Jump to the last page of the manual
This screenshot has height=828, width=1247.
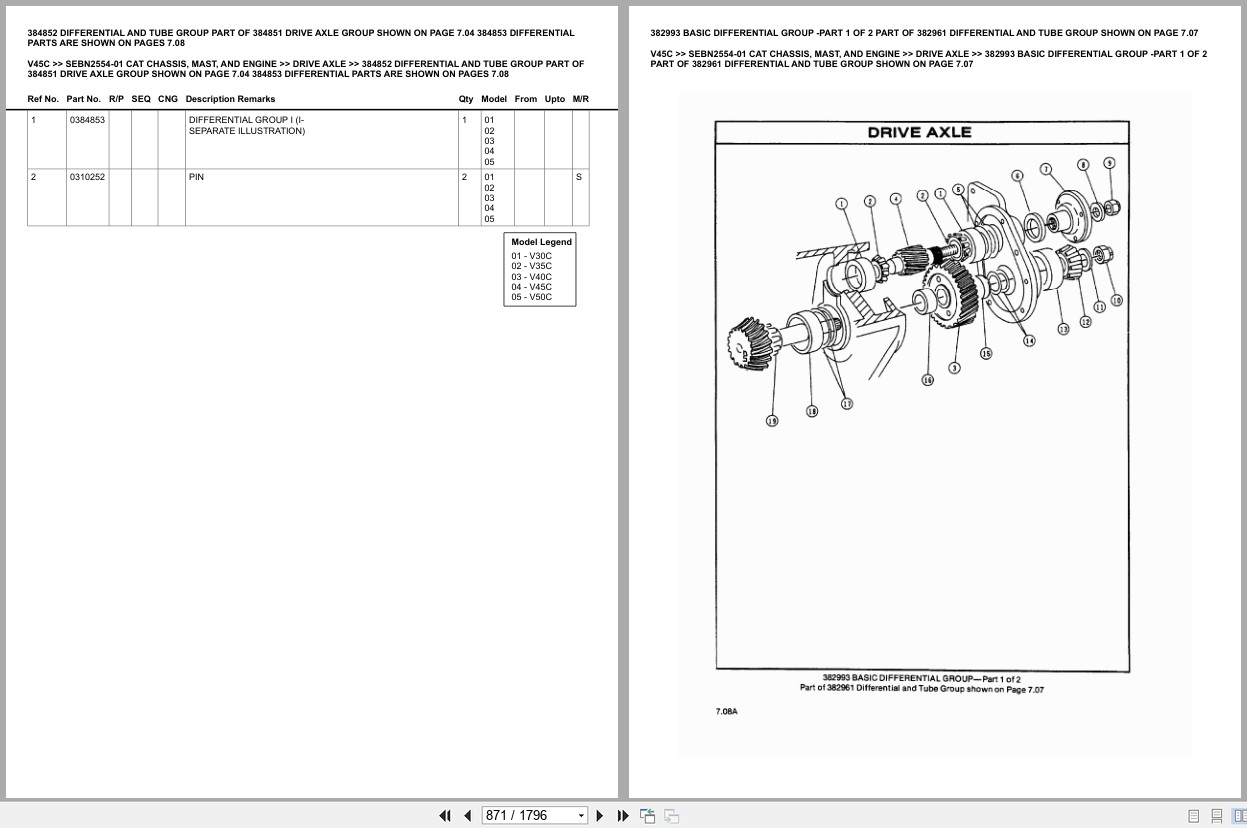click(623, 815)
